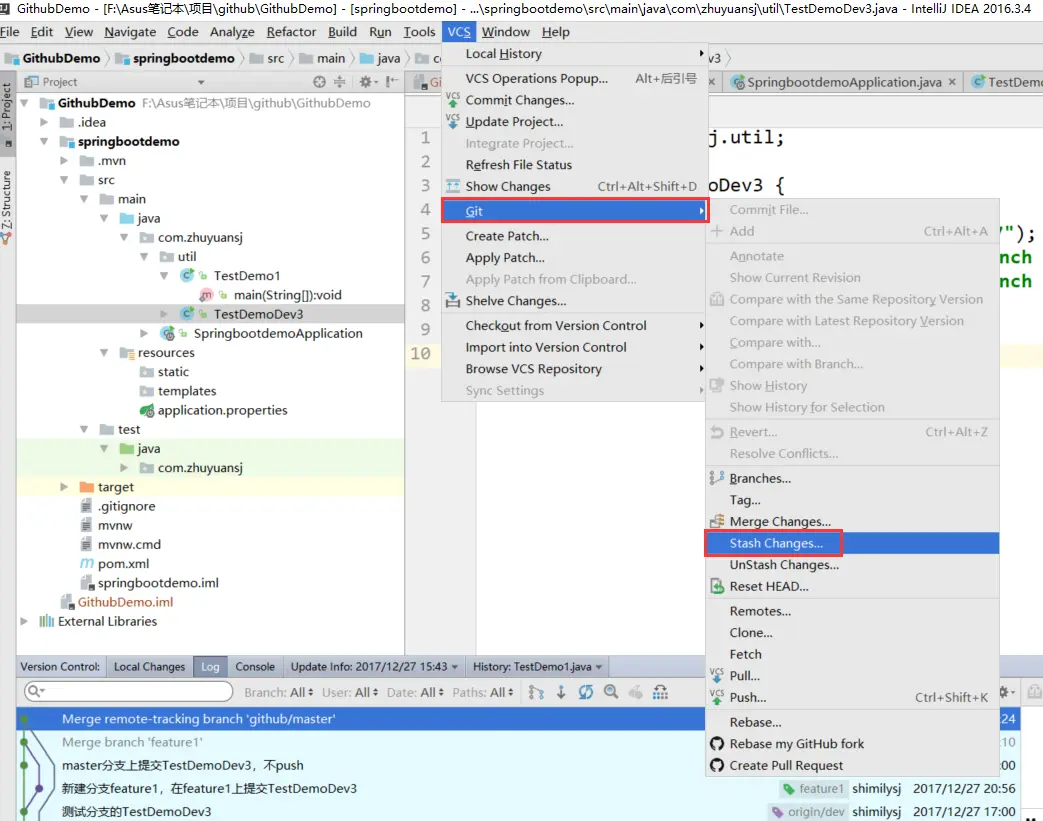This screenshot has width=1043, height=821.
Task: Collapse the src folder node
Action: pos(64,180)
